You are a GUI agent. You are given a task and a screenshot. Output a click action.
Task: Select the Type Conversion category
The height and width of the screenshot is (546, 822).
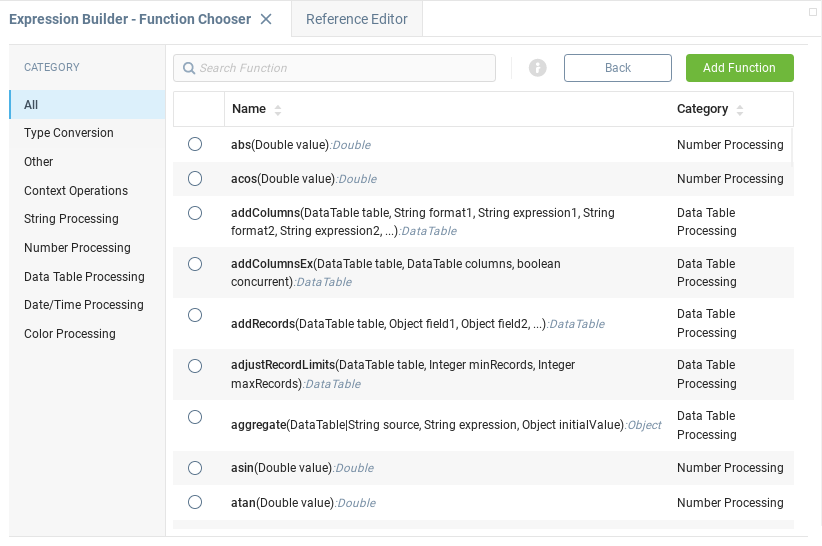pyautogui.click(x=69, y=133)
